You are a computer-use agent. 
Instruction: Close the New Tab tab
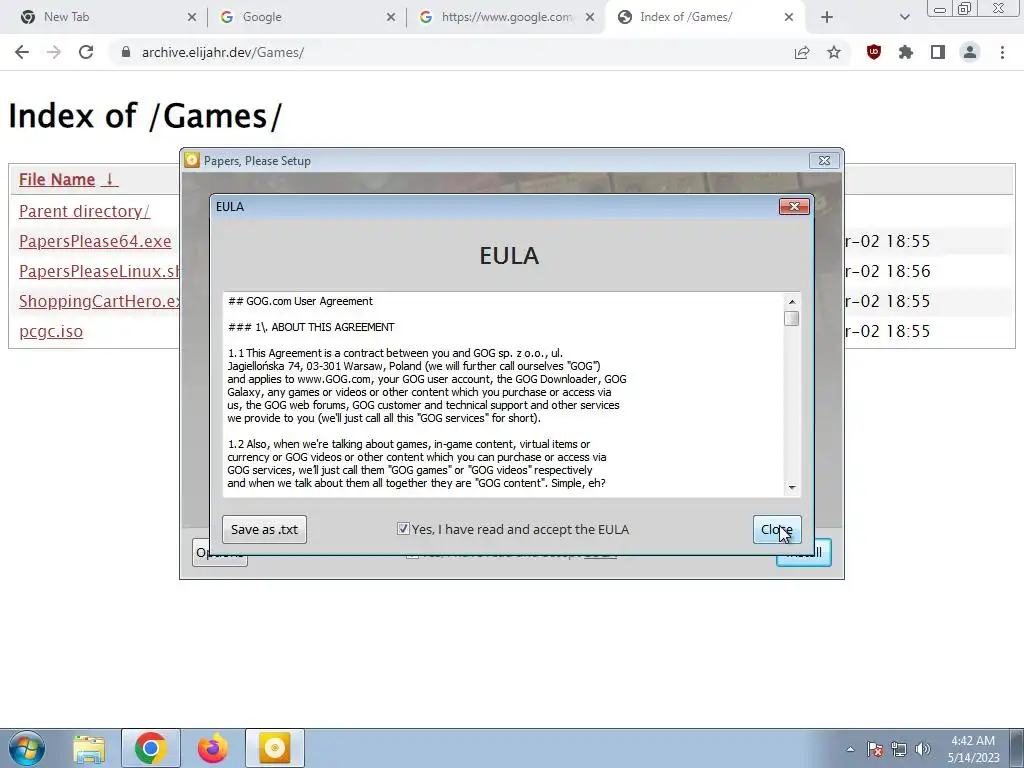192,17
